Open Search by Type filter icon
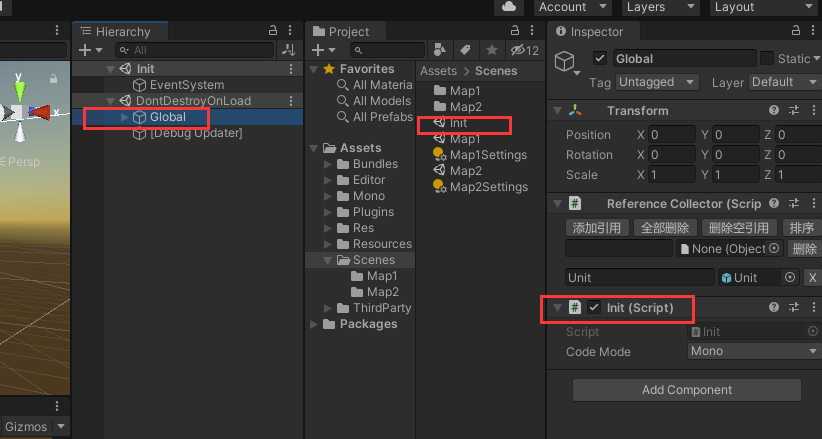822x439 pixels. (x=440, y=50)
